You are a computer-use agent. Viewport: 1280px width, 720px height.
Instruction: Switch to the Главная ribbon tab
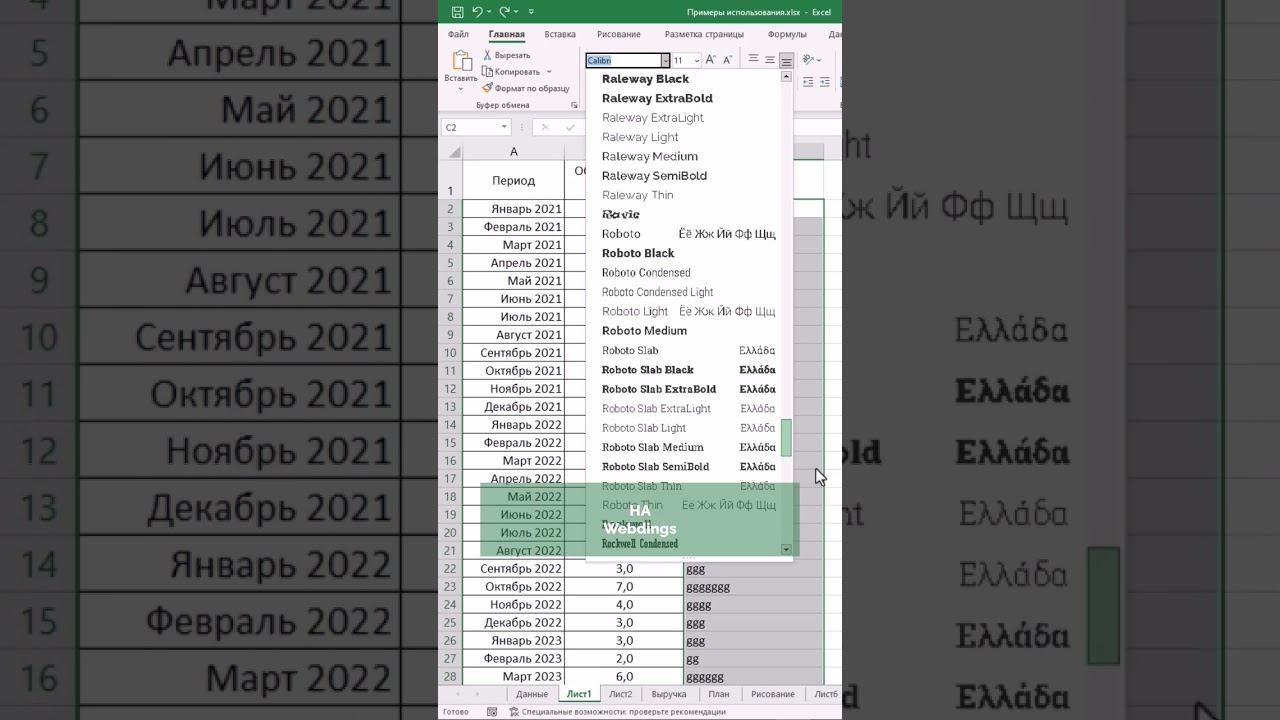(506, 34)
